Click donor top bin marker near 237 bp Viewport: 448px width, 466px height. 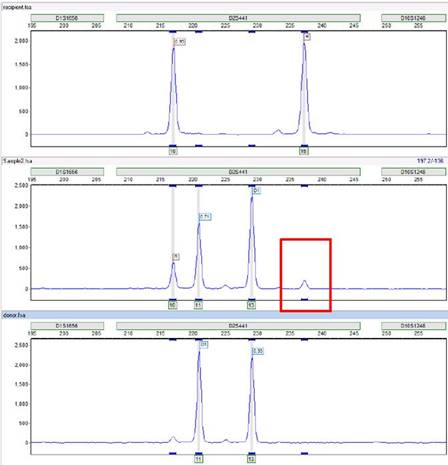[304, 340]
